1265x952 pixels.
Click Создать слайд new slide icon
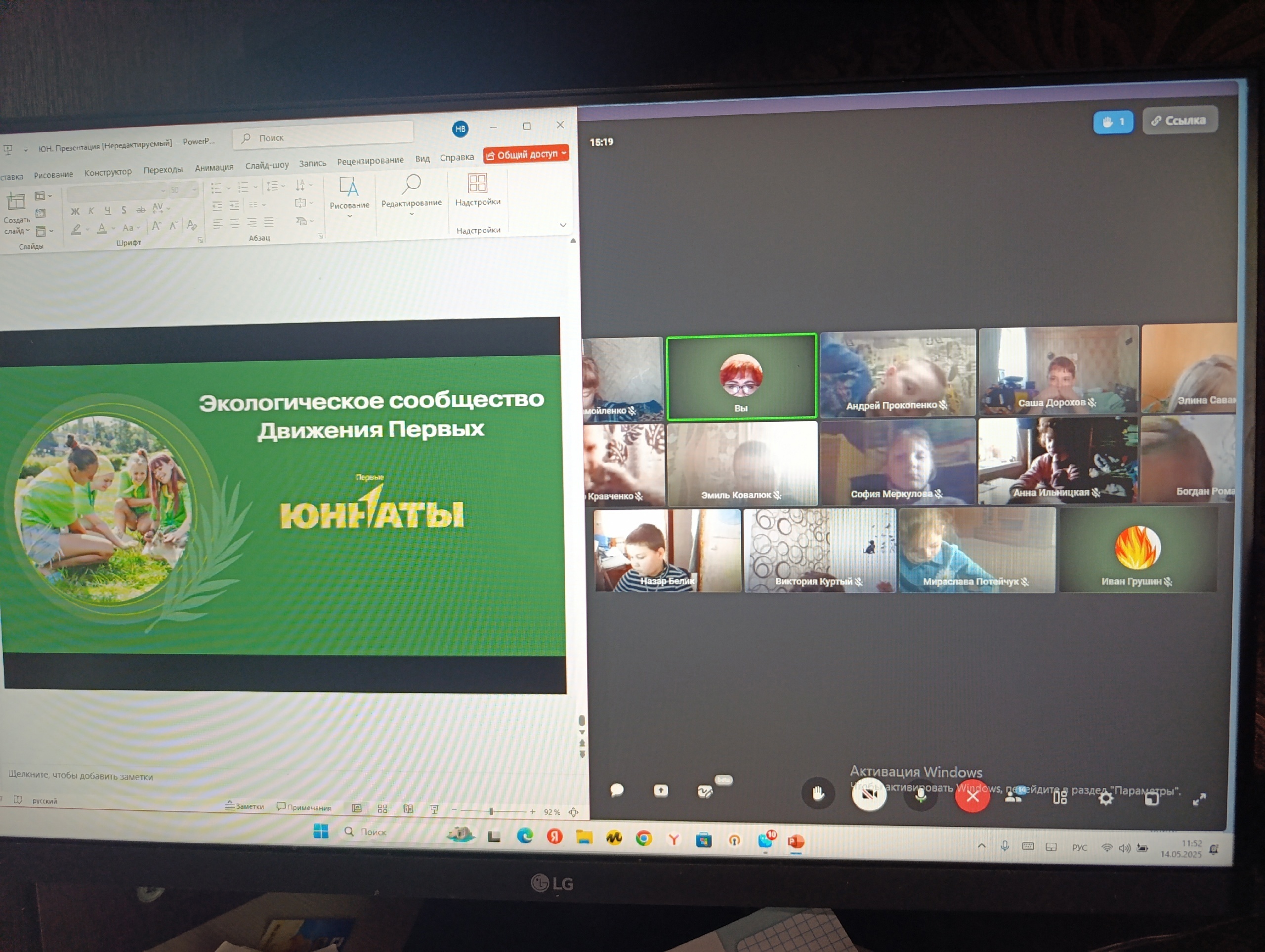[15, 201]
